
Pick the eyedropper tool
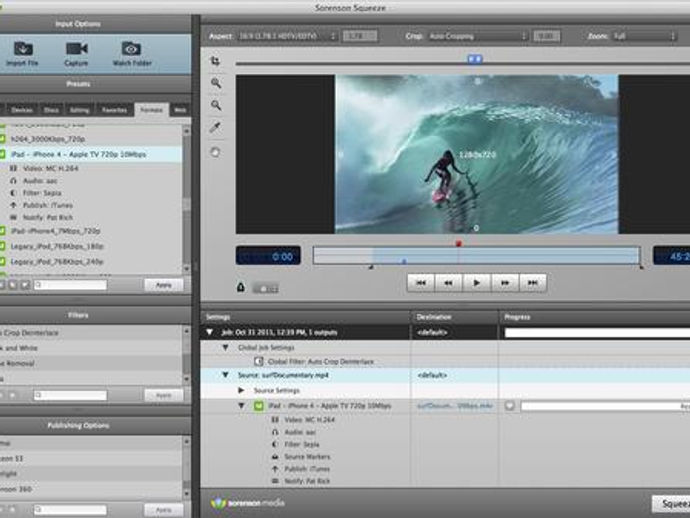(x=215, y=128)
